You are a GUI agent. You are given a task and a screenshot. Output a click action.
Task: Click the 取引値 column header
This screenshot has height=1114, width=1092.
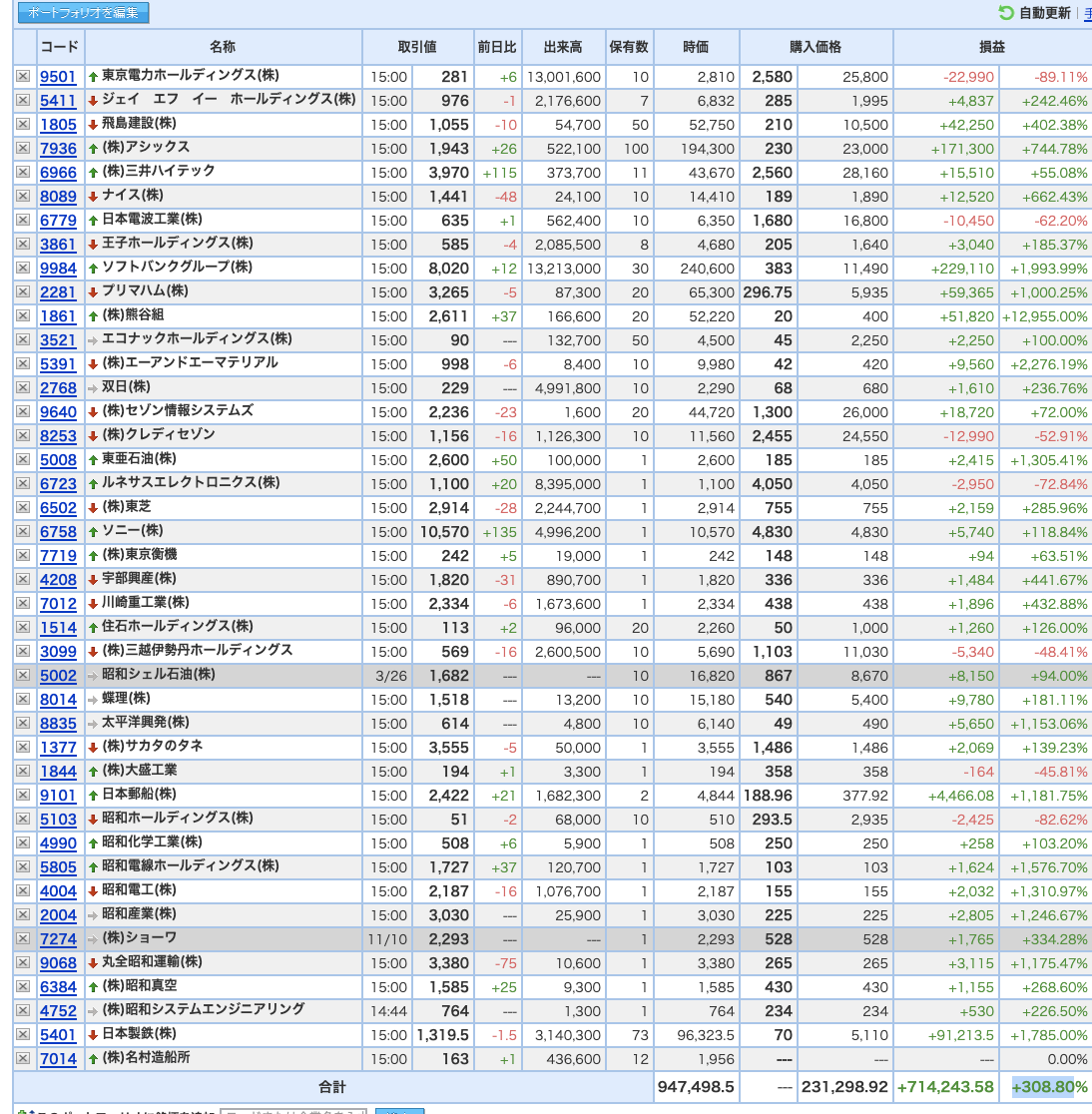tap(417, 47)
